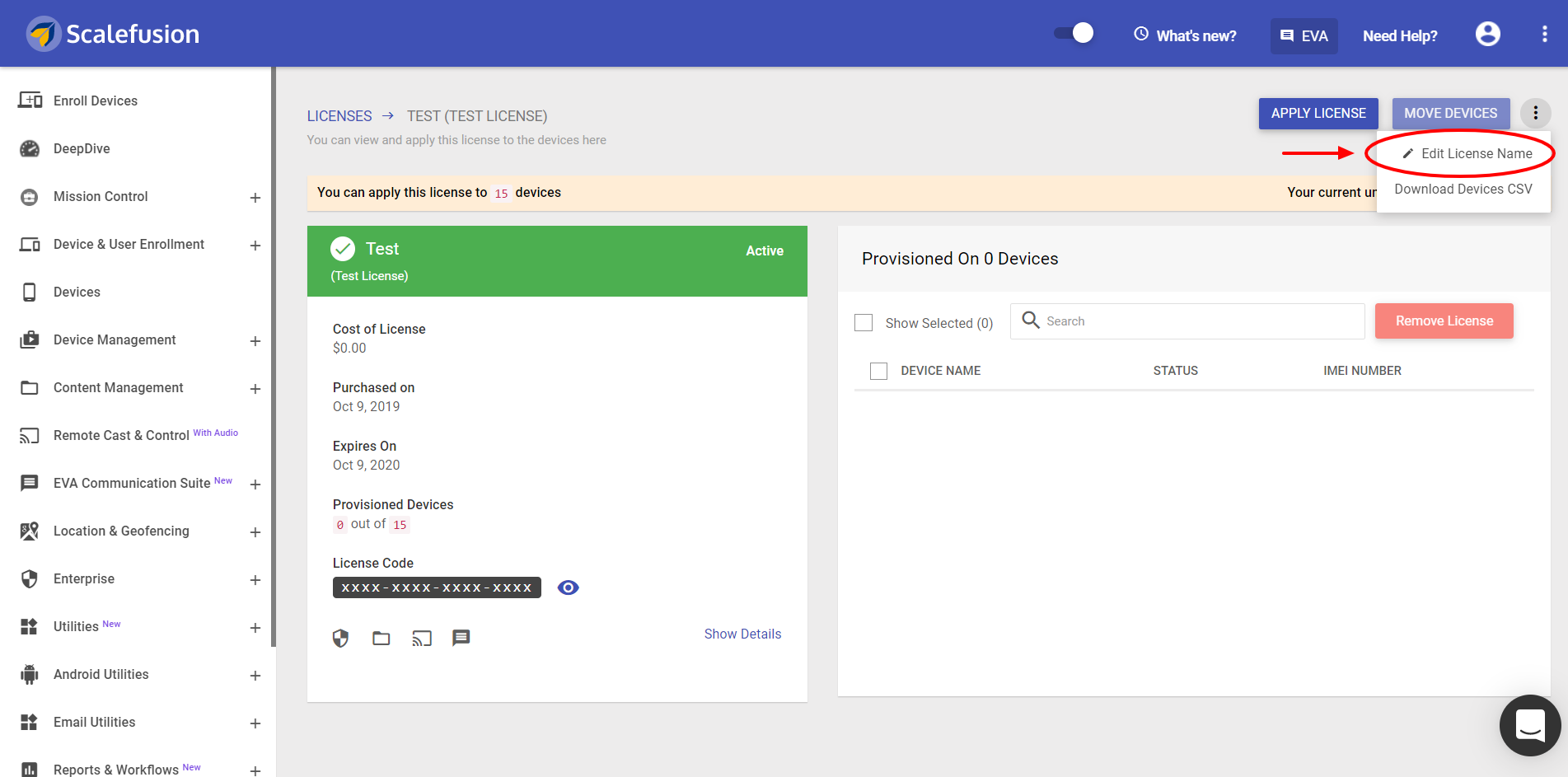1568x777 pixels.
Task: Open the EVA button in header
Action: pyautogui.click(x=1304, y=35)
